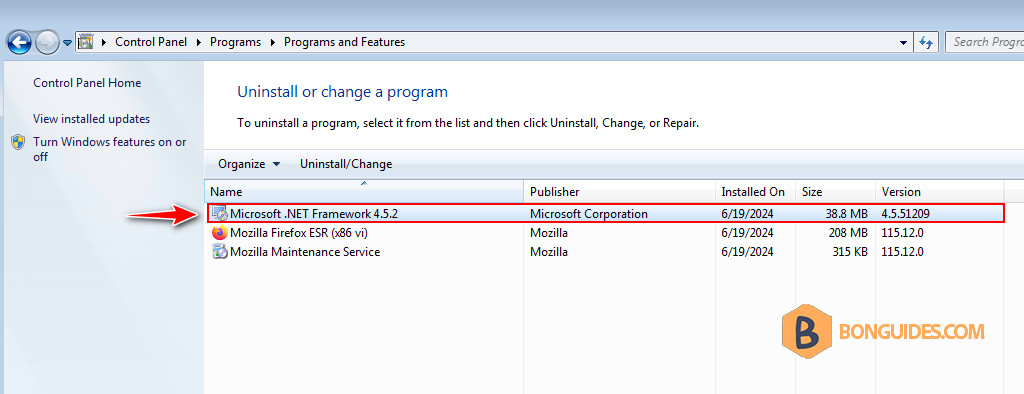This screenshot has width=1024, height=394.
Task: Click the Mozilla Maintenance Service icon
Action: pos(220,252)
